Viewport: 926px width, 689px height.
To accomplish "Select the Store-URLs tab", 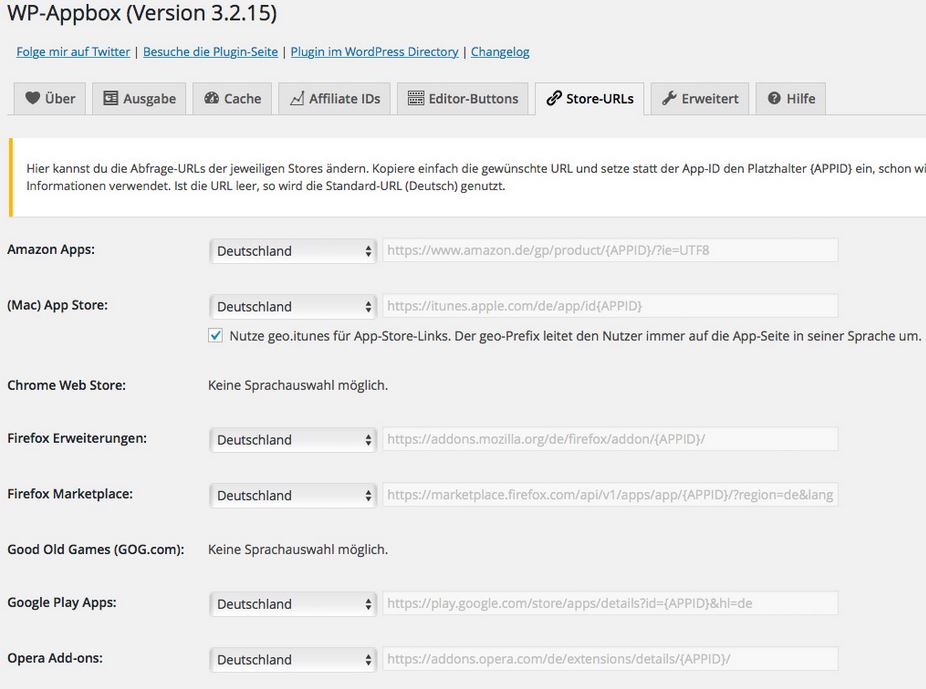I will tap(589, 99).
